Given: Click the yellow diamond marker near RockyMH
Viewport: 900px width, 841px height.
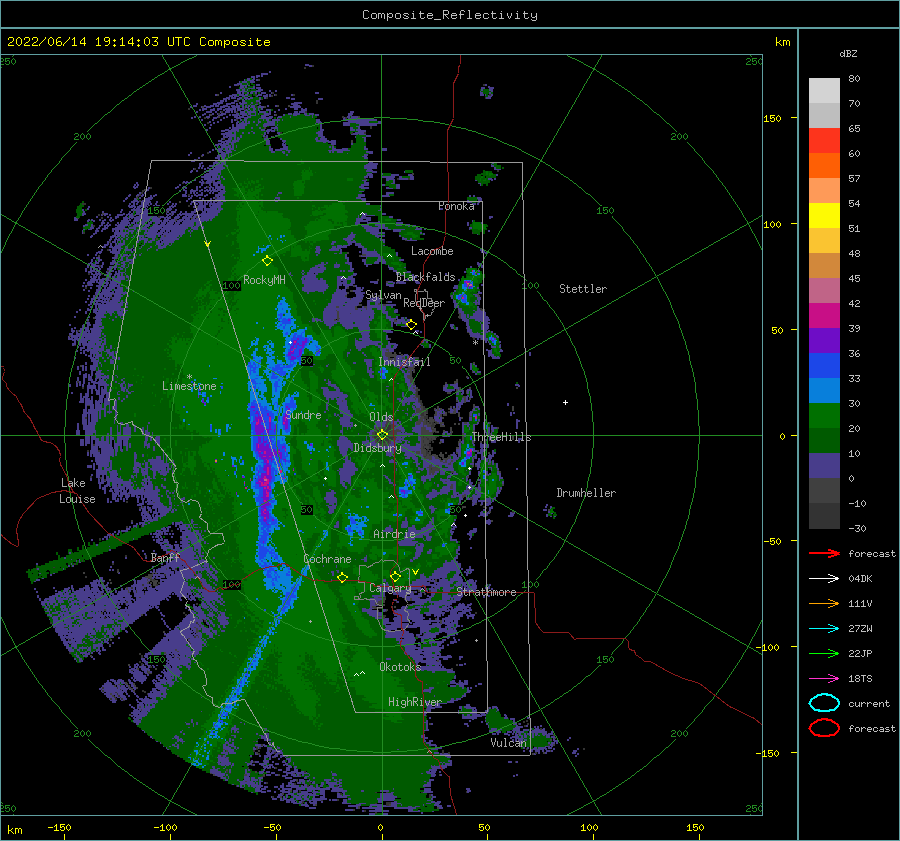Looking at the screenshot, I should click(267, 261).
